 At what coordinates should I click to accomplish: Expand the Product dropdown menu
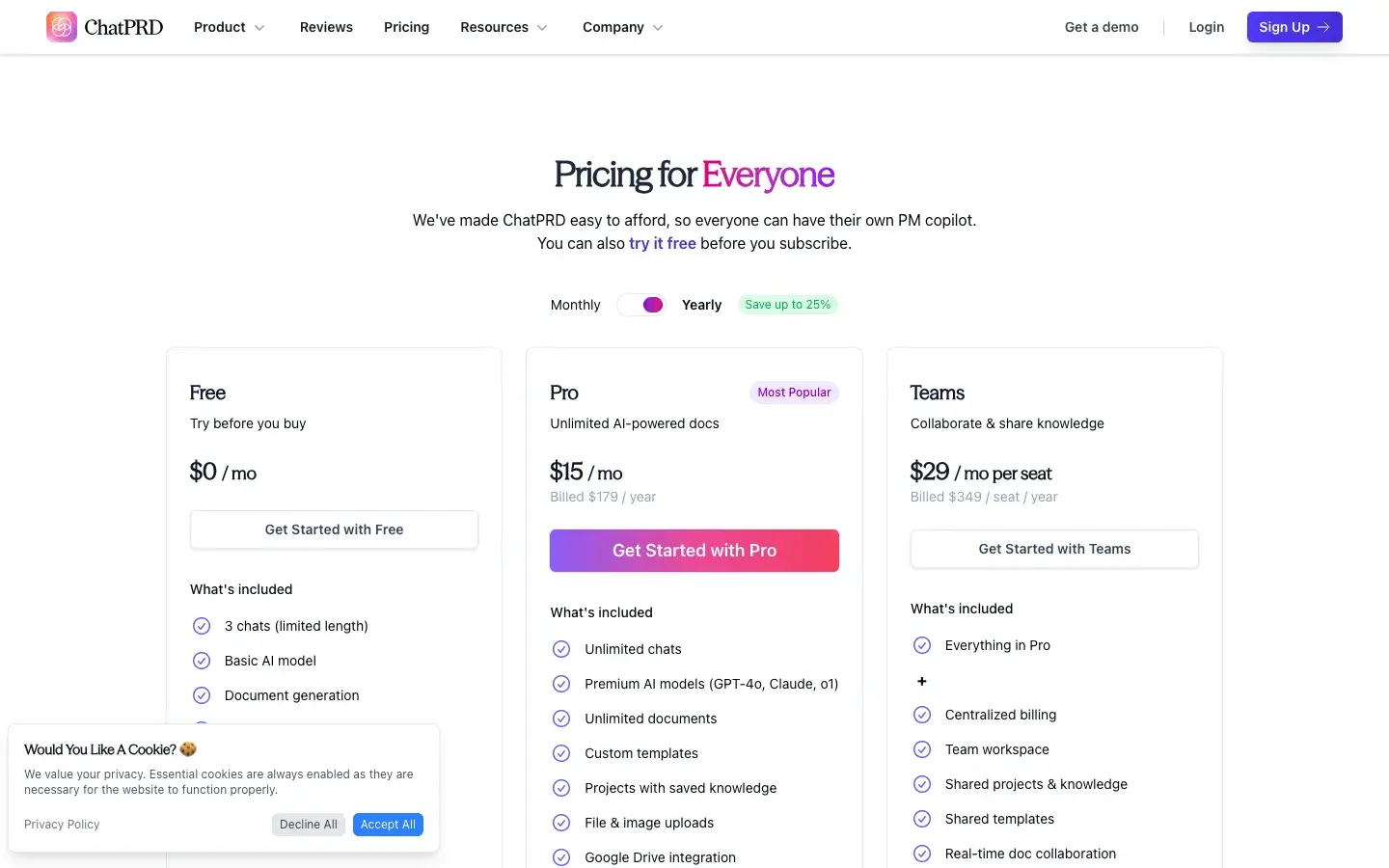click(230, 27)
